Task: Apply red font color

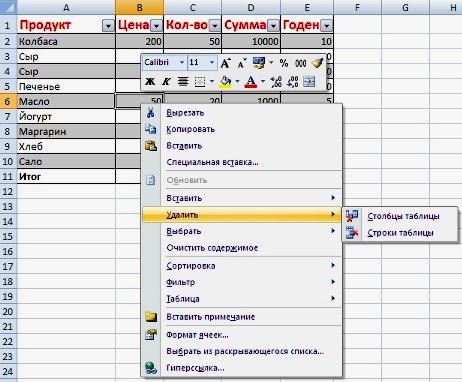Action: point(251,82)
